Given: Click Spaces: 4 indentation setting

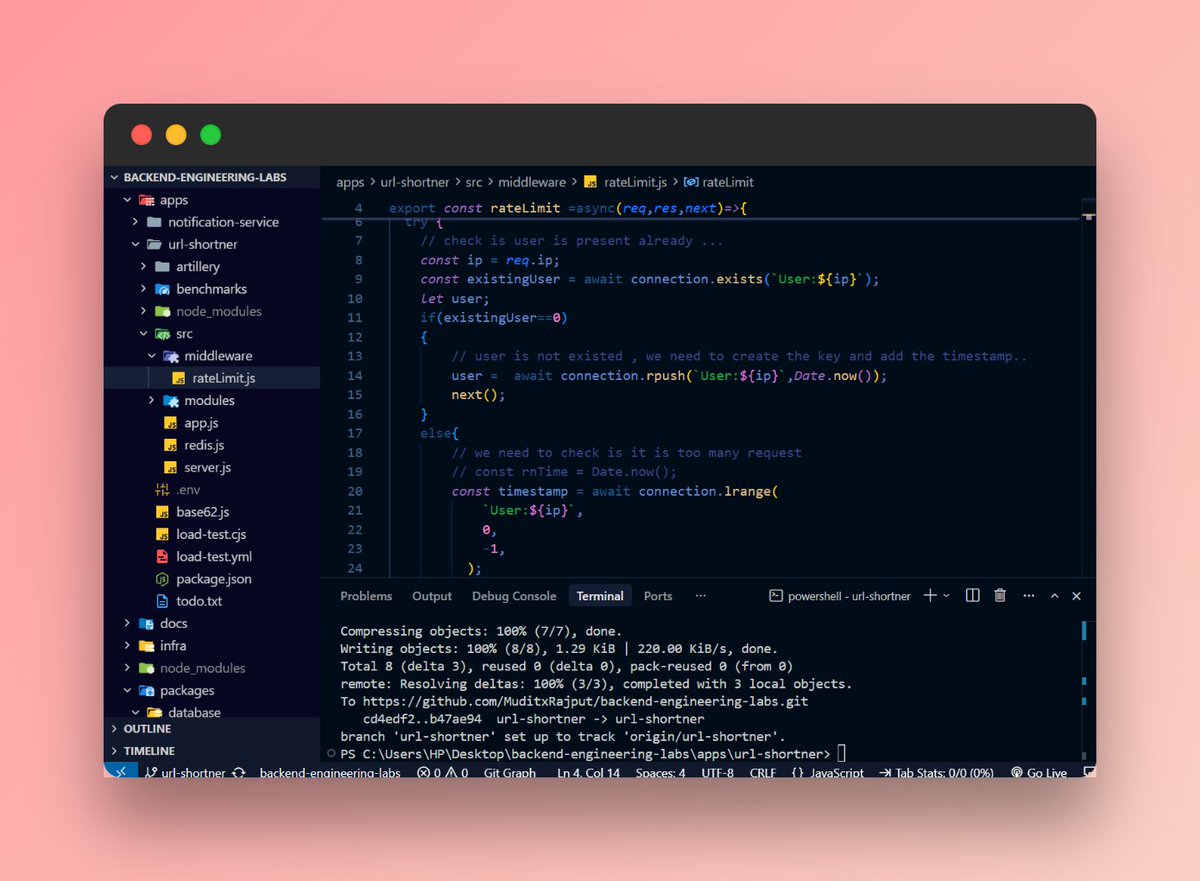Looking at the screenshot, I should click(661, 772).
